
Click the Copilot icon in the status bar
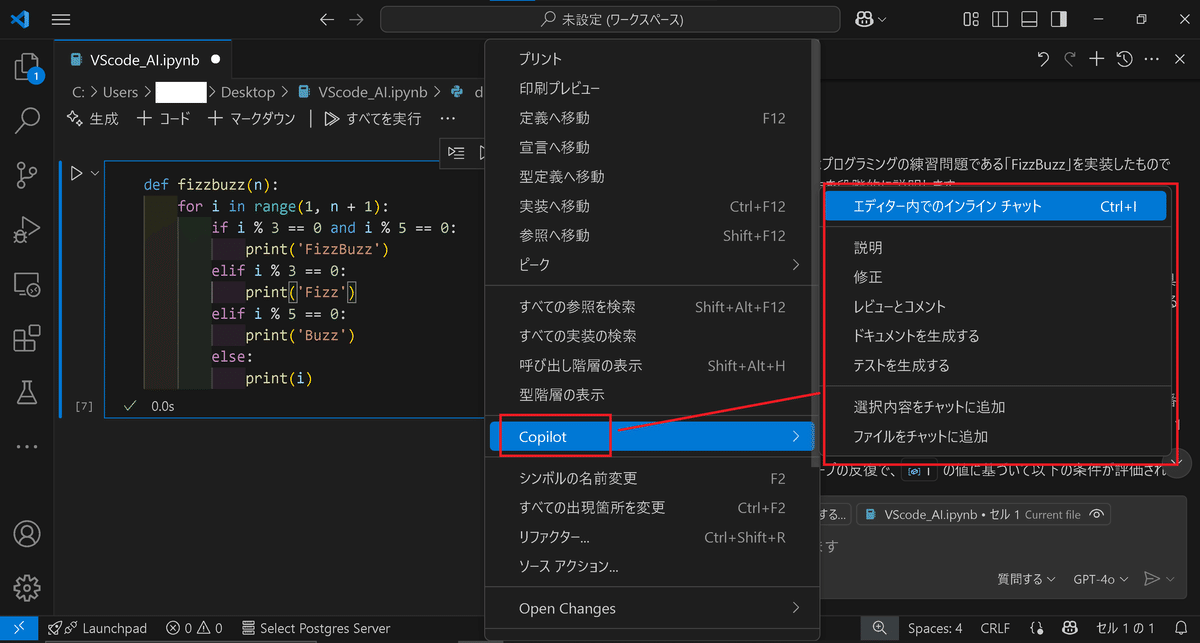pos(1070,628)
